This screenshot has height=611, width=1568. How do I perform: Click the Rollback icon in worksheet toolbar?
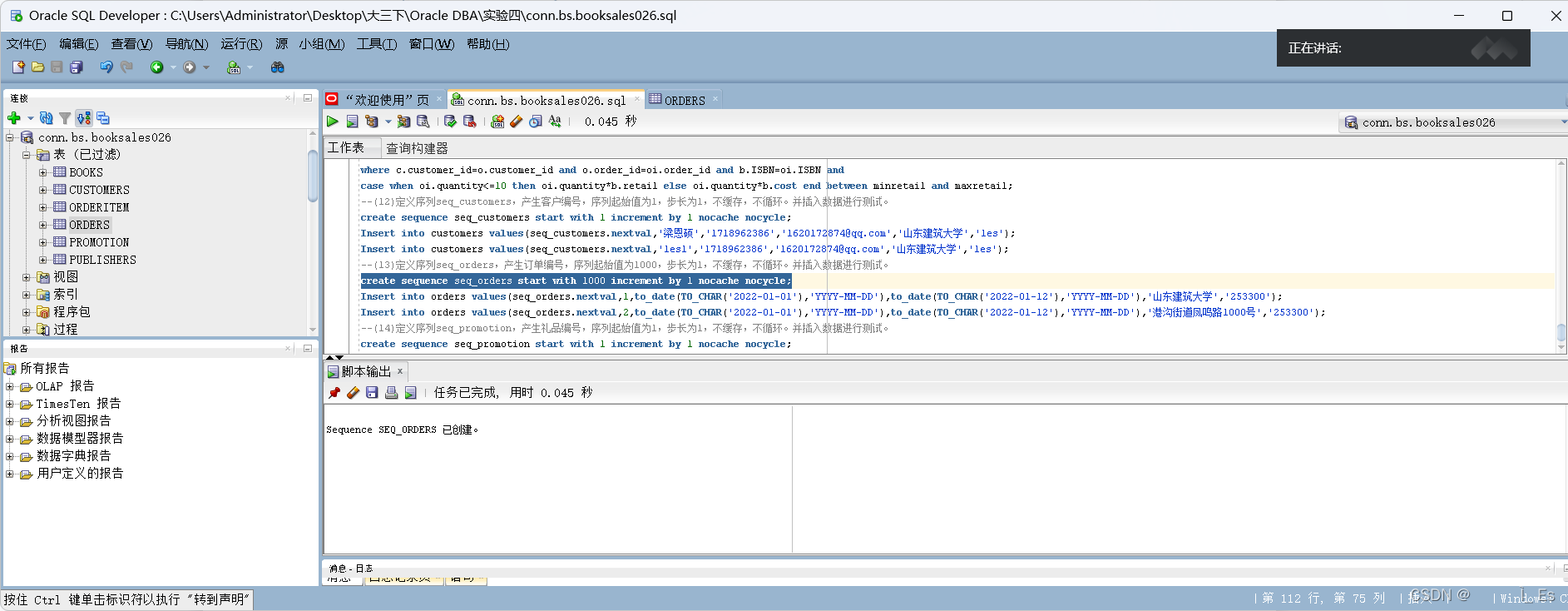(469, 122)
